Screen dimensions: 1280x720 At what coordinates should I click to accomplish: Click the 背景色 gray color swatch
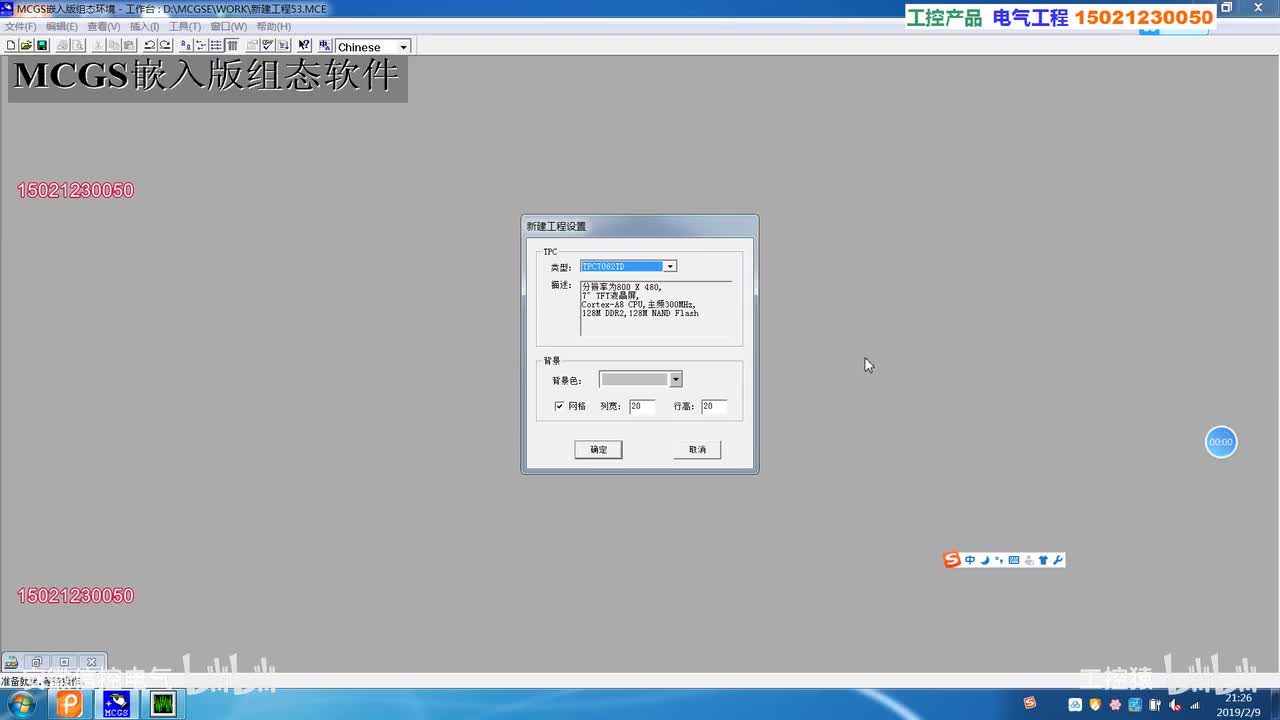(x=634, y=380)
